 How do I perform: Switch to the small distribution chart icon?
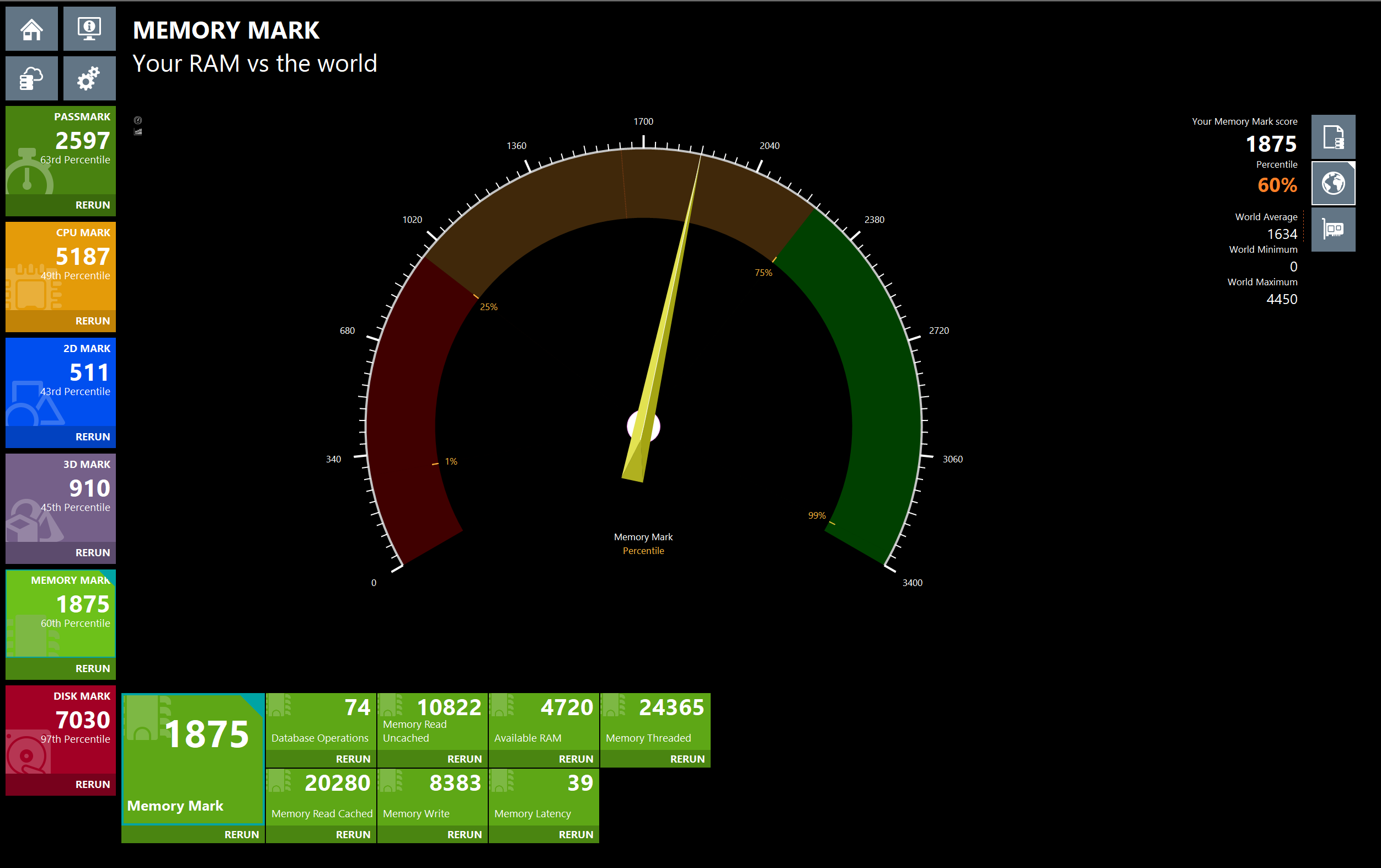click(137, 132)
